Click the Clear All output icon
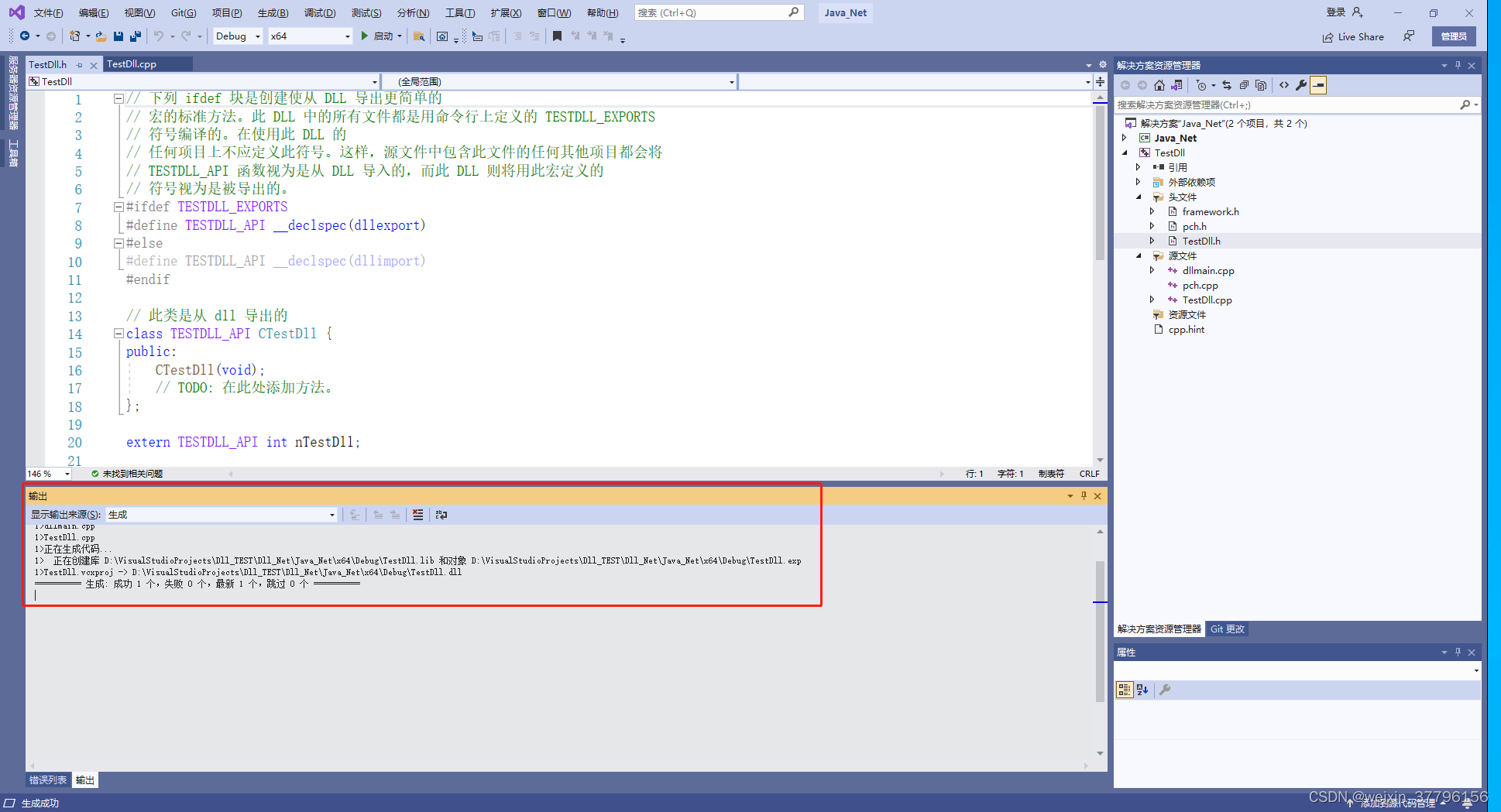The width and height of the screenshot is (1501, 812). pos(418,515)
